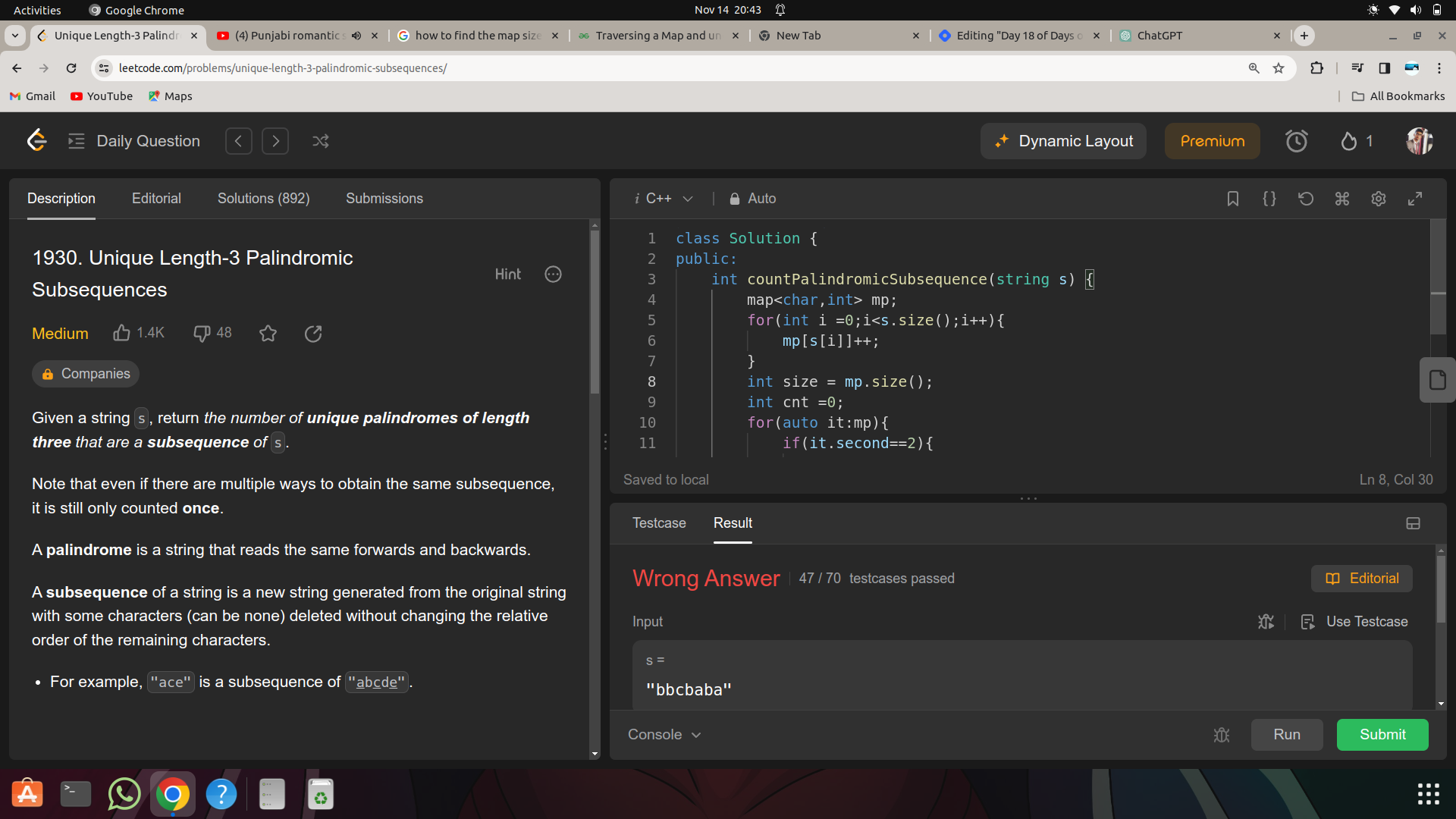Open the Solutions (892) tab

263,199
